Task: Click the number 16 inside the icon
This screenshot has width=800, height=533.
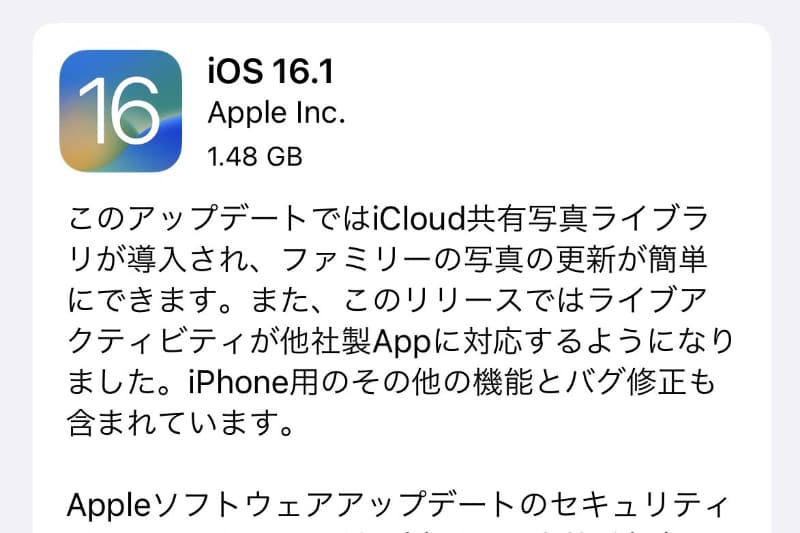Action: point(119,111)
